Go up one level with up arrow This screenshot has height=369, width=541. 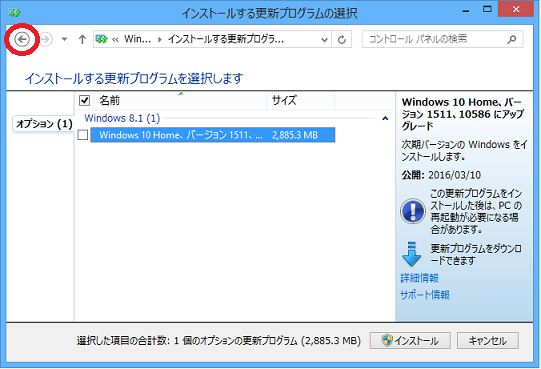click(x=82, y=39)
